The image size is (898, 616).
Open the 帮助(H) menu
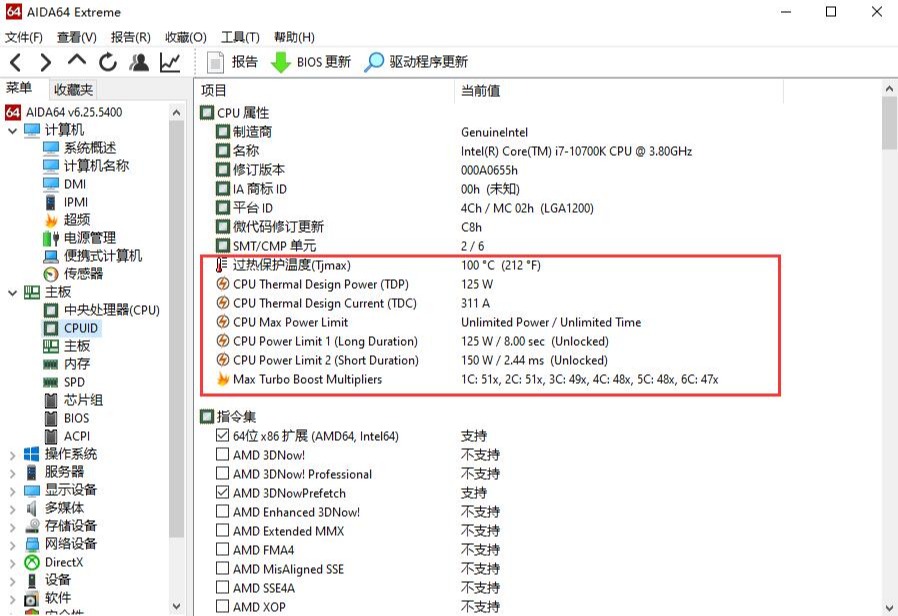pos(294,37)
